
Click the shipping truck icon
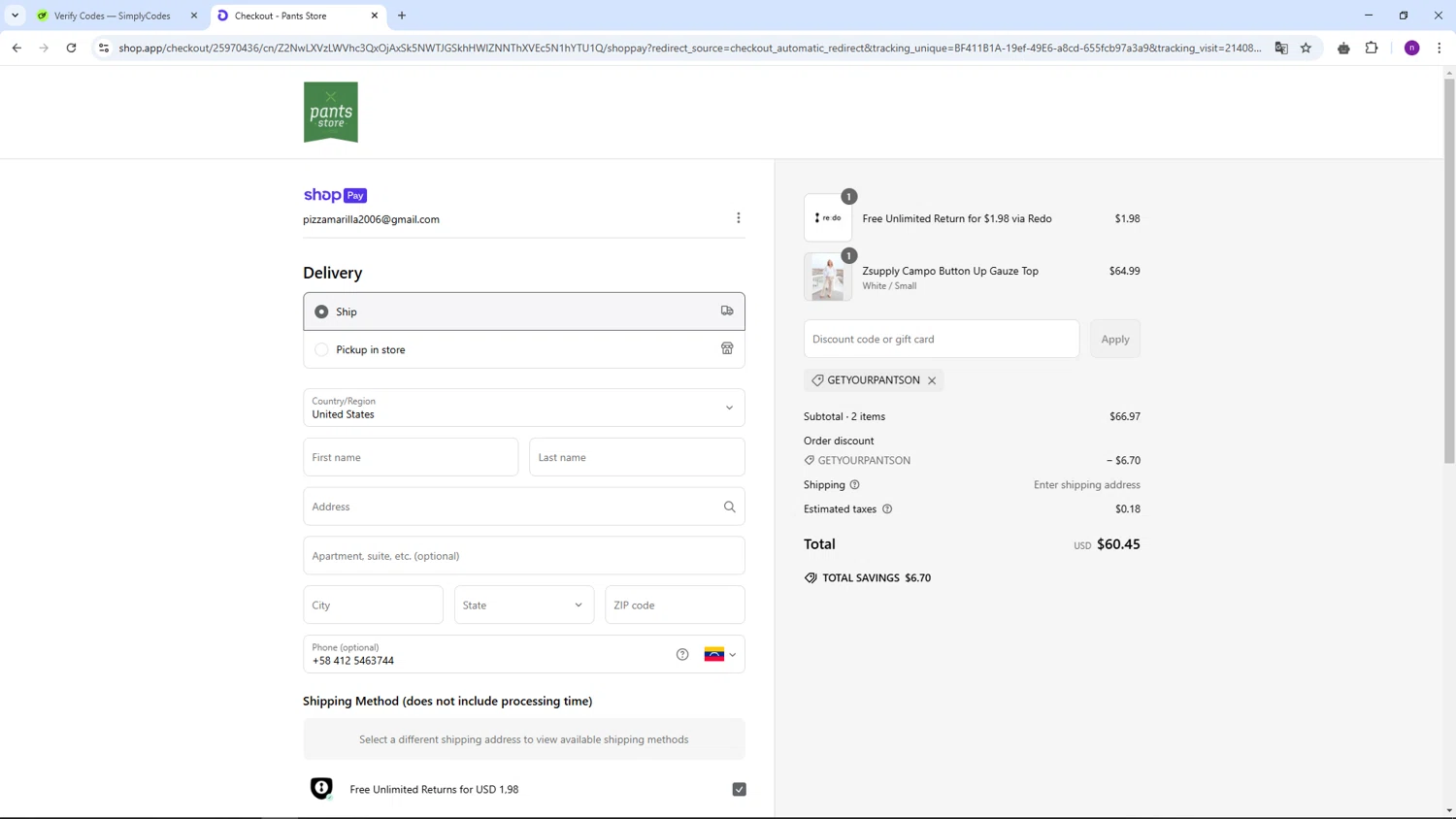(727, 311)
